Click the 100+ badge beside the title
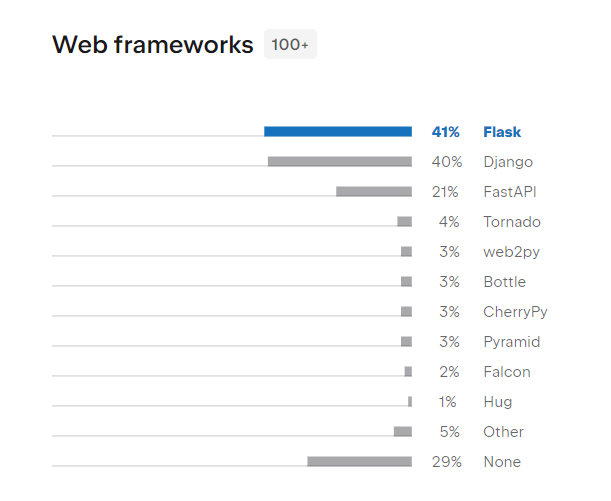611x501 pixels. click(x=290, y=45)
